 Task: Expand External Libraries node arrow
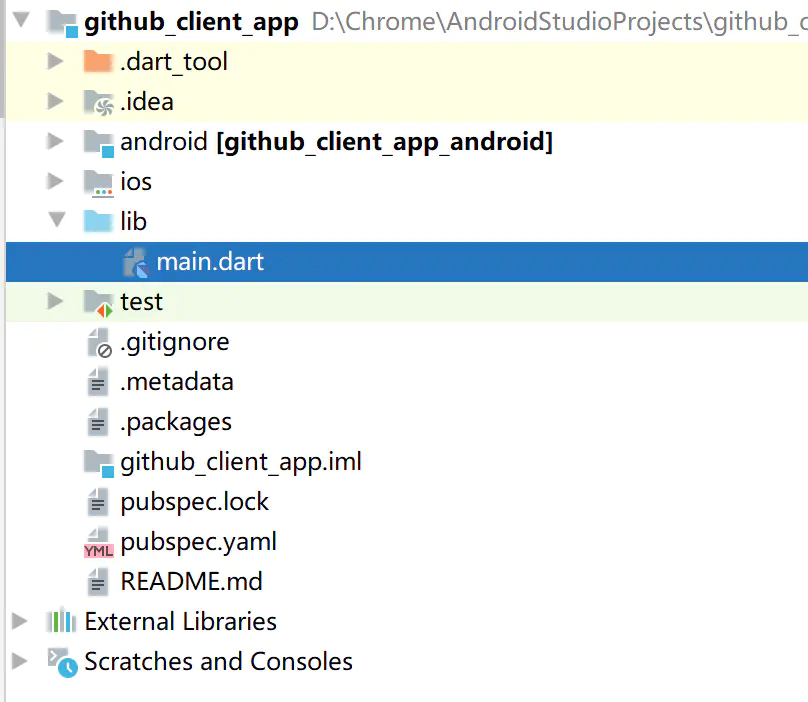tap(19, 622)
